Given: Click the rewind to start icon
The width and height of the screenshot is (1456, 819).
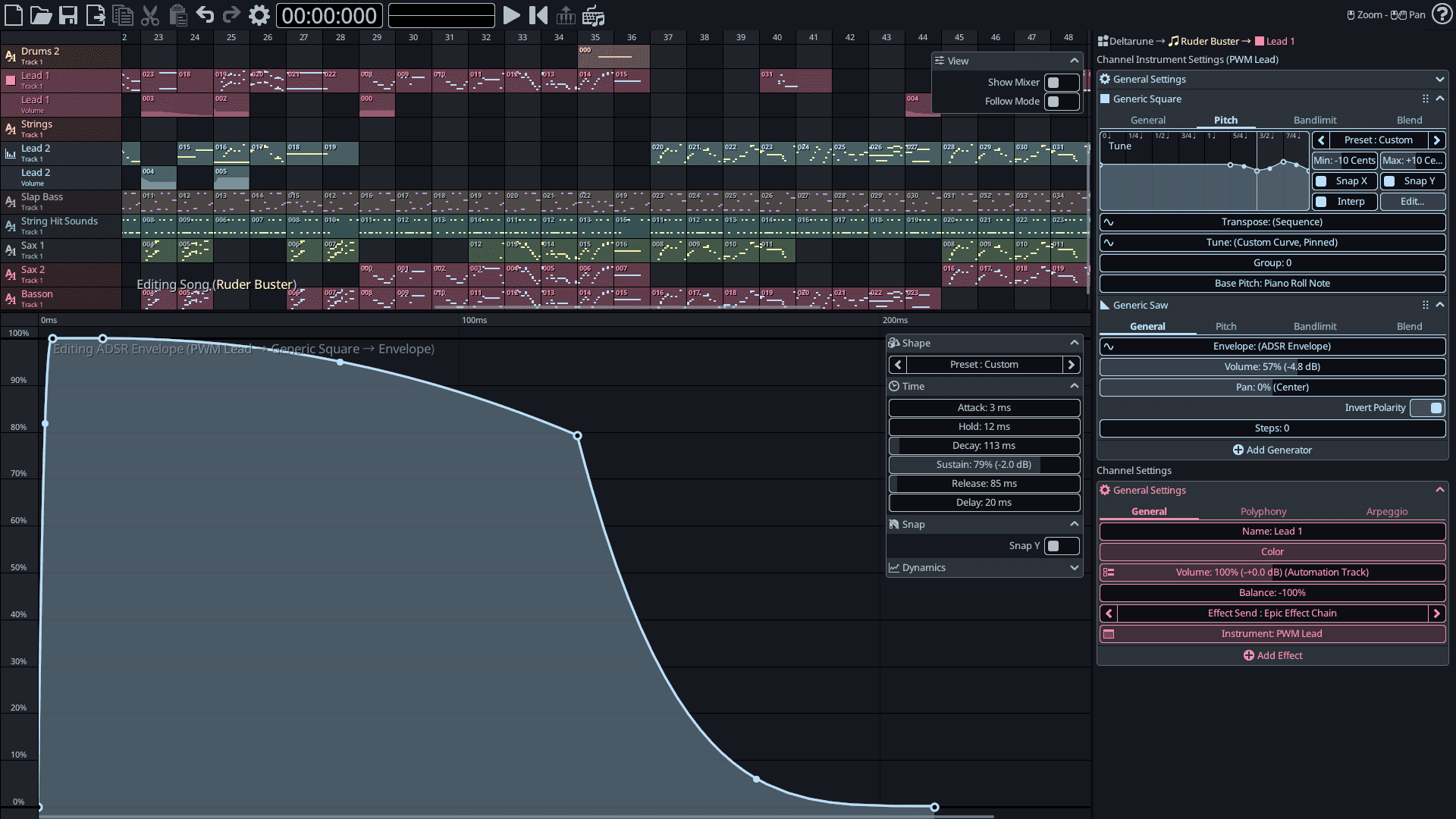Looking at the screenshot, I should point(538,15).
